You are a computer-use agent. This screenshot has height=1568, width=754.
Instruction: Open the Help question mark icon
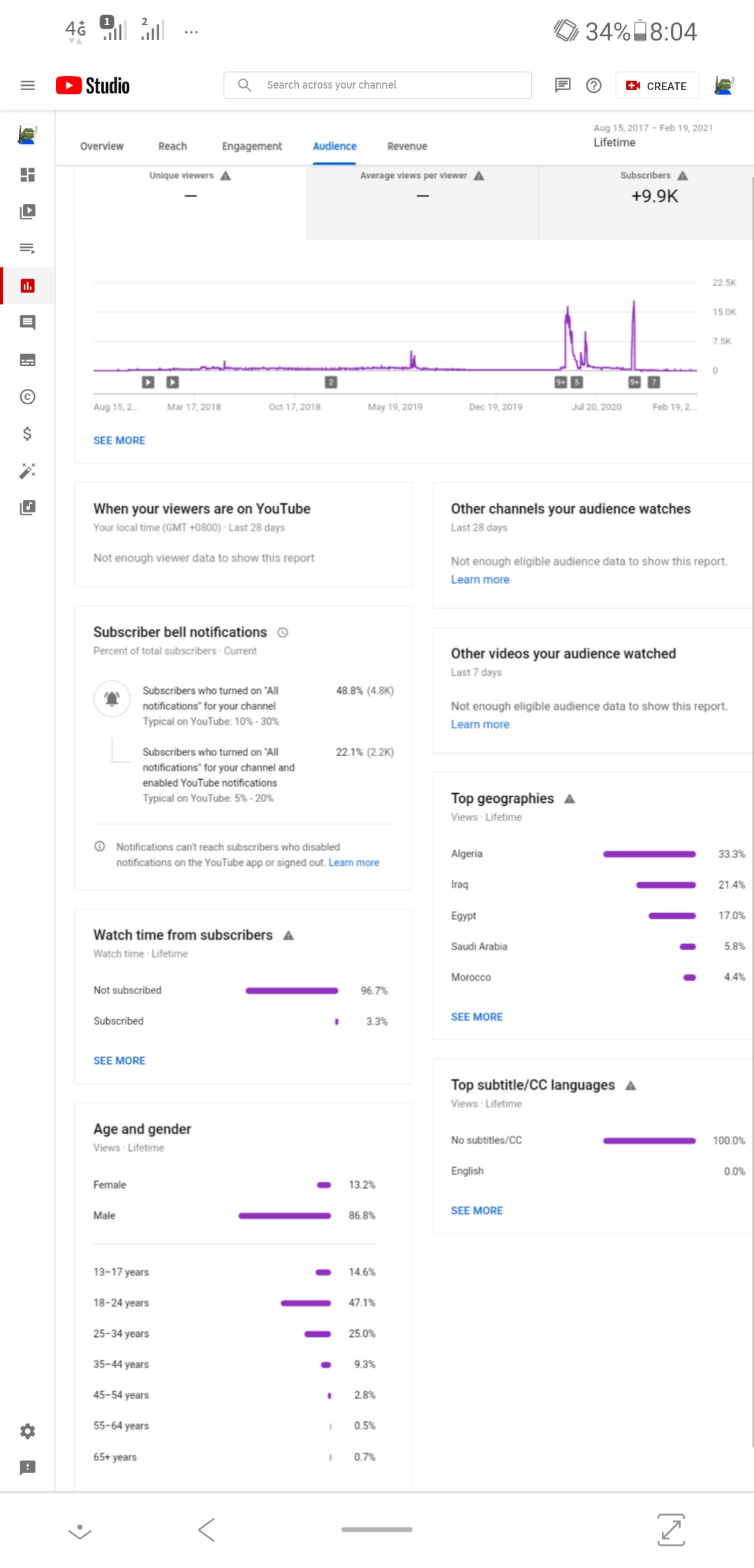click(593, 85)
